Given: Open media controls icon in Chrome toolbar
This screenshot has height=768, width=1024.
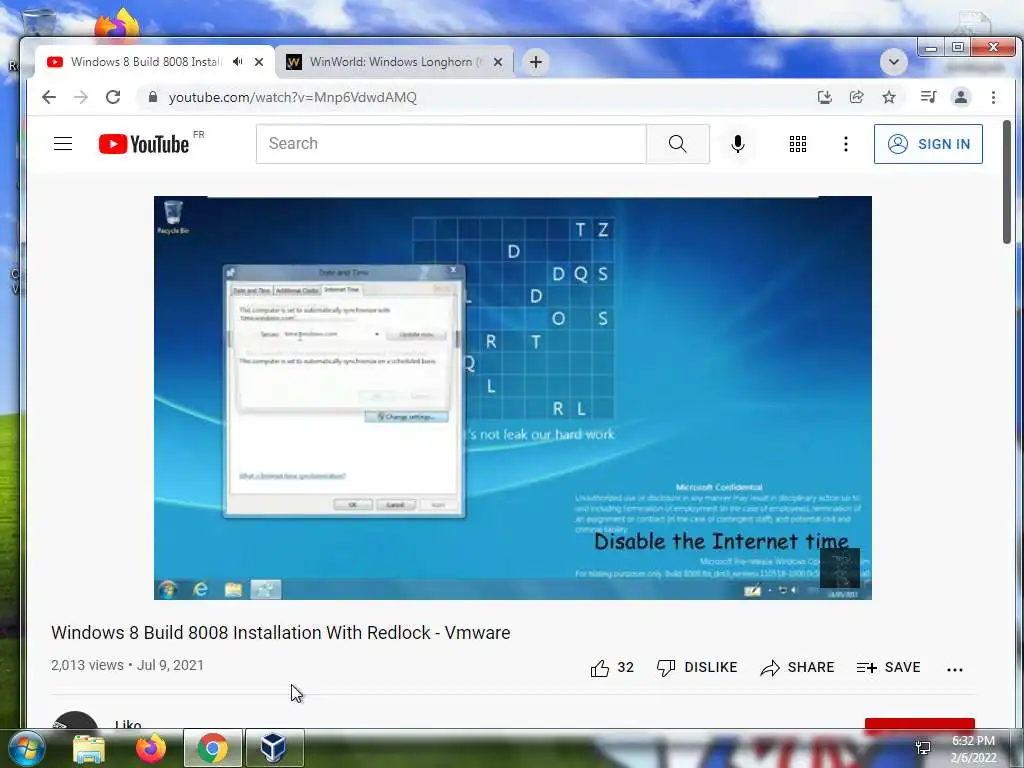Looking at the screenshot, I should click(928, 97).
